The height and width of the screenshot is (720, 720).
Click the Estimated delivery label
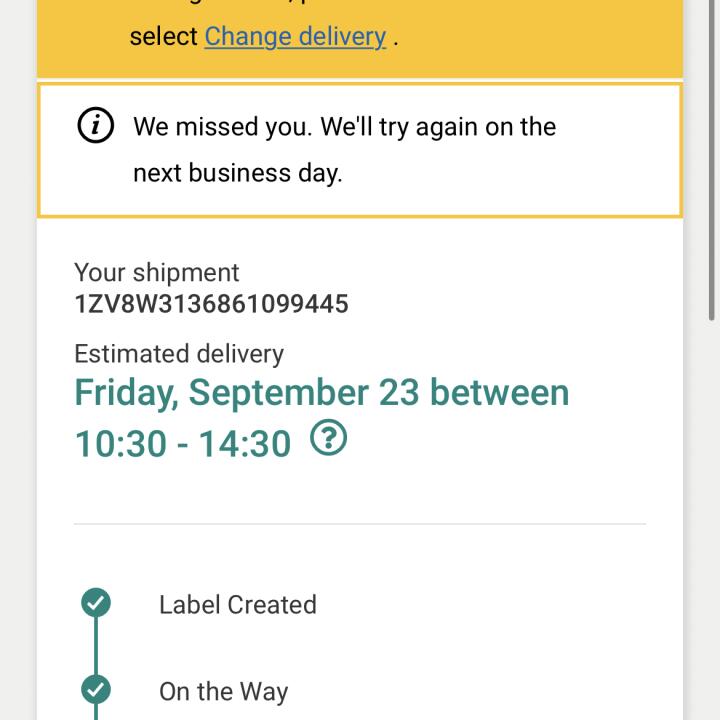coord(179,354)
